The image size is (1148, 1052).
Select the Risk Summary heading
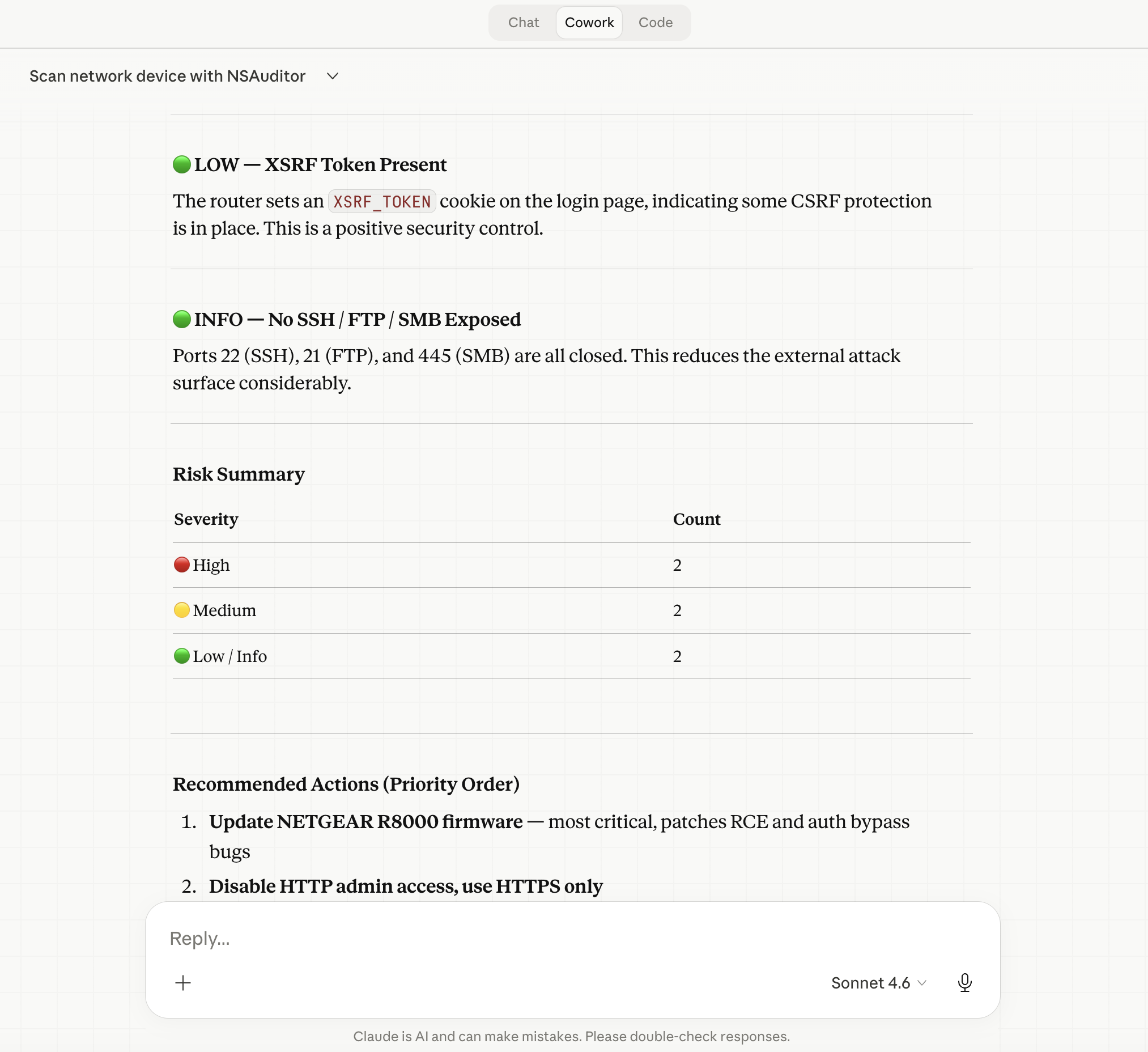click(239, 474)
